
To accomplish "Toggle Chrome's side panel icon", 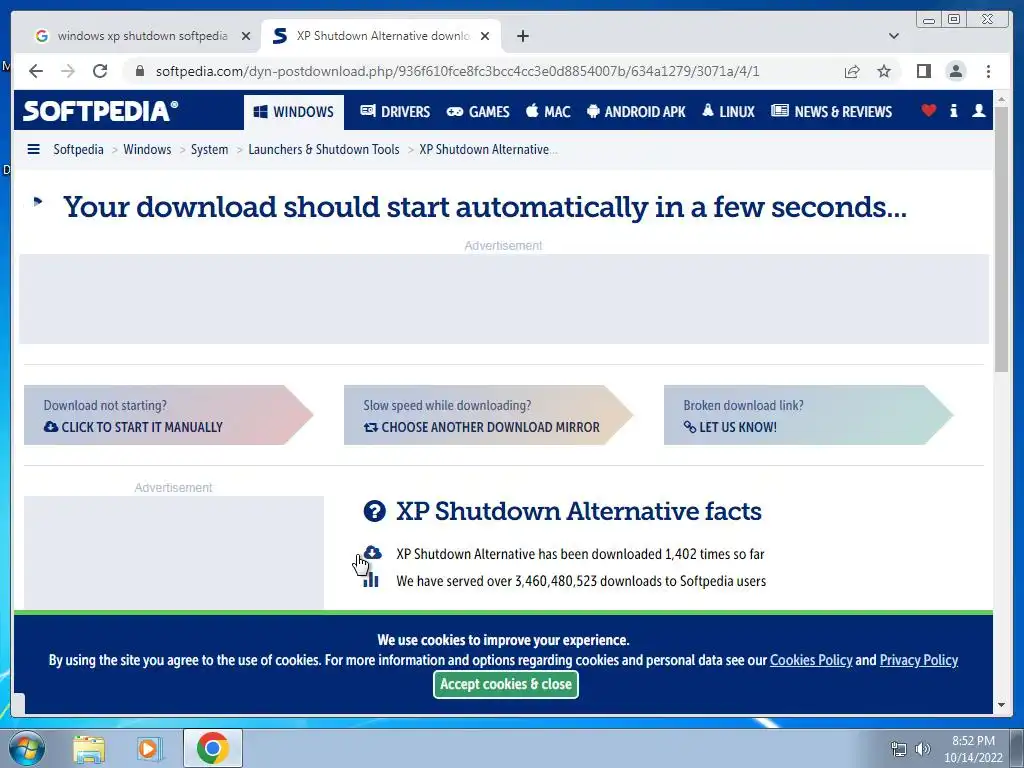I will point(923,71).
